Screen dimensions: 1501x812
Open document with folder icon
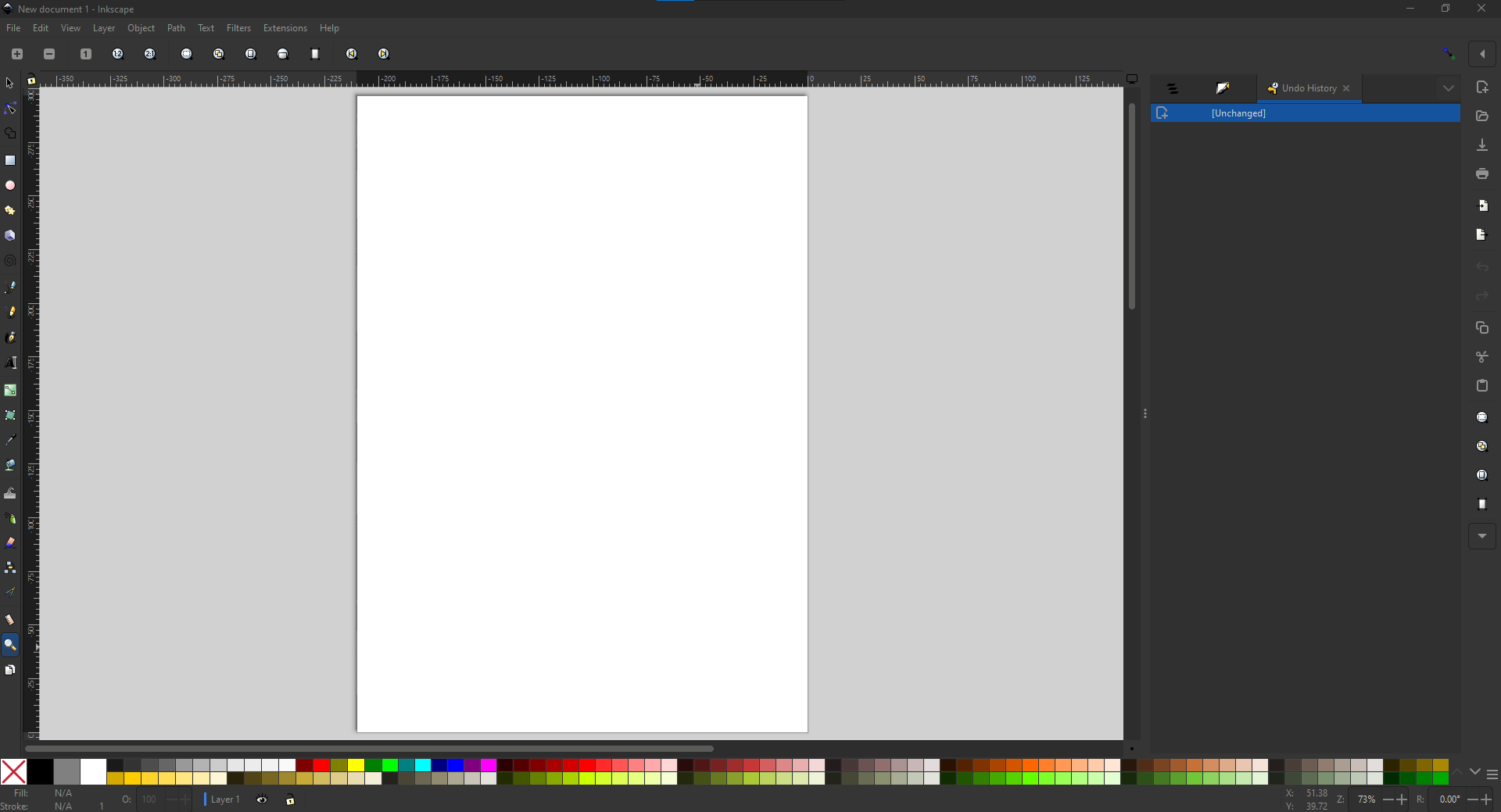pyautogui.click(x=1482, y=116)
